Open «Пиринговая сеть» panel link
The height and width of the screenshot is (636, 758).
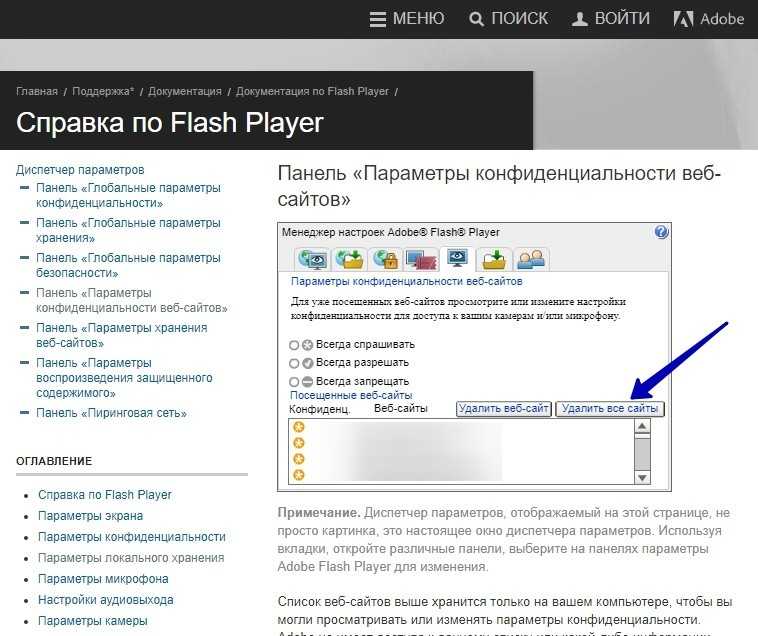point(111,413)
